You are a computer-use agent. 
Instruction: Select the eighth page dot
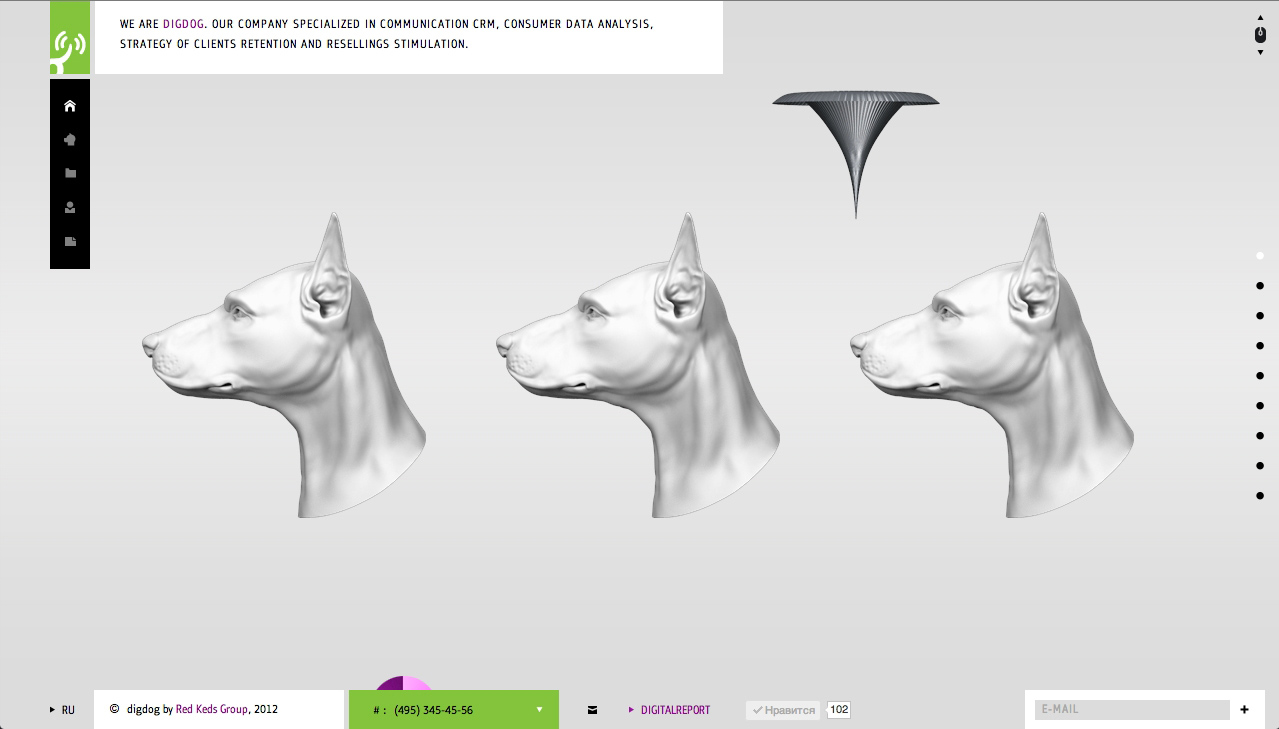pos(1260,466)
